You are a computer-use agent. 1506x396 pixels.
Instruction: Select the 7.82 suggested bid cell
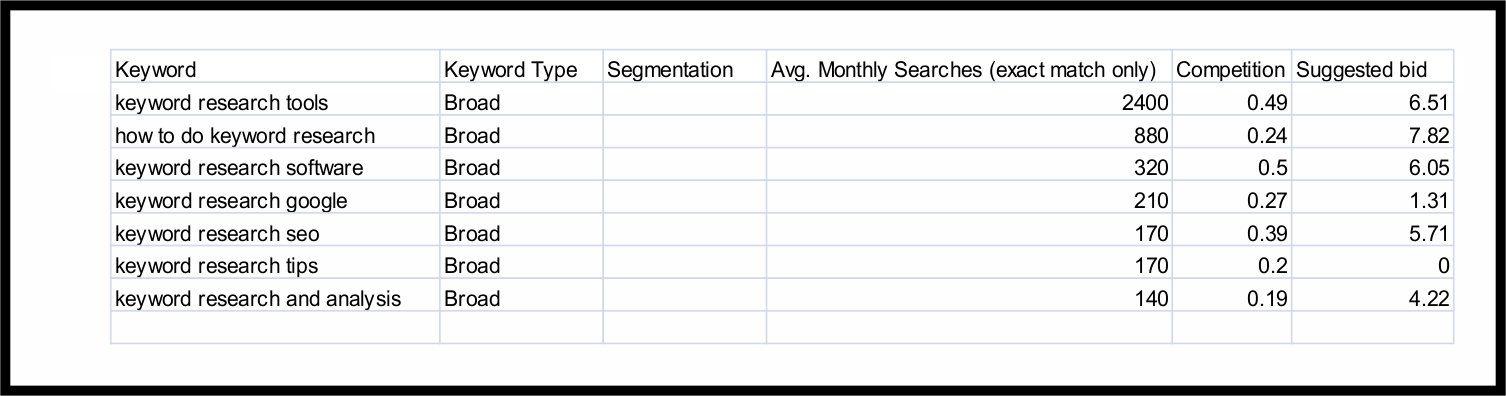click(x=1372, y=135)
